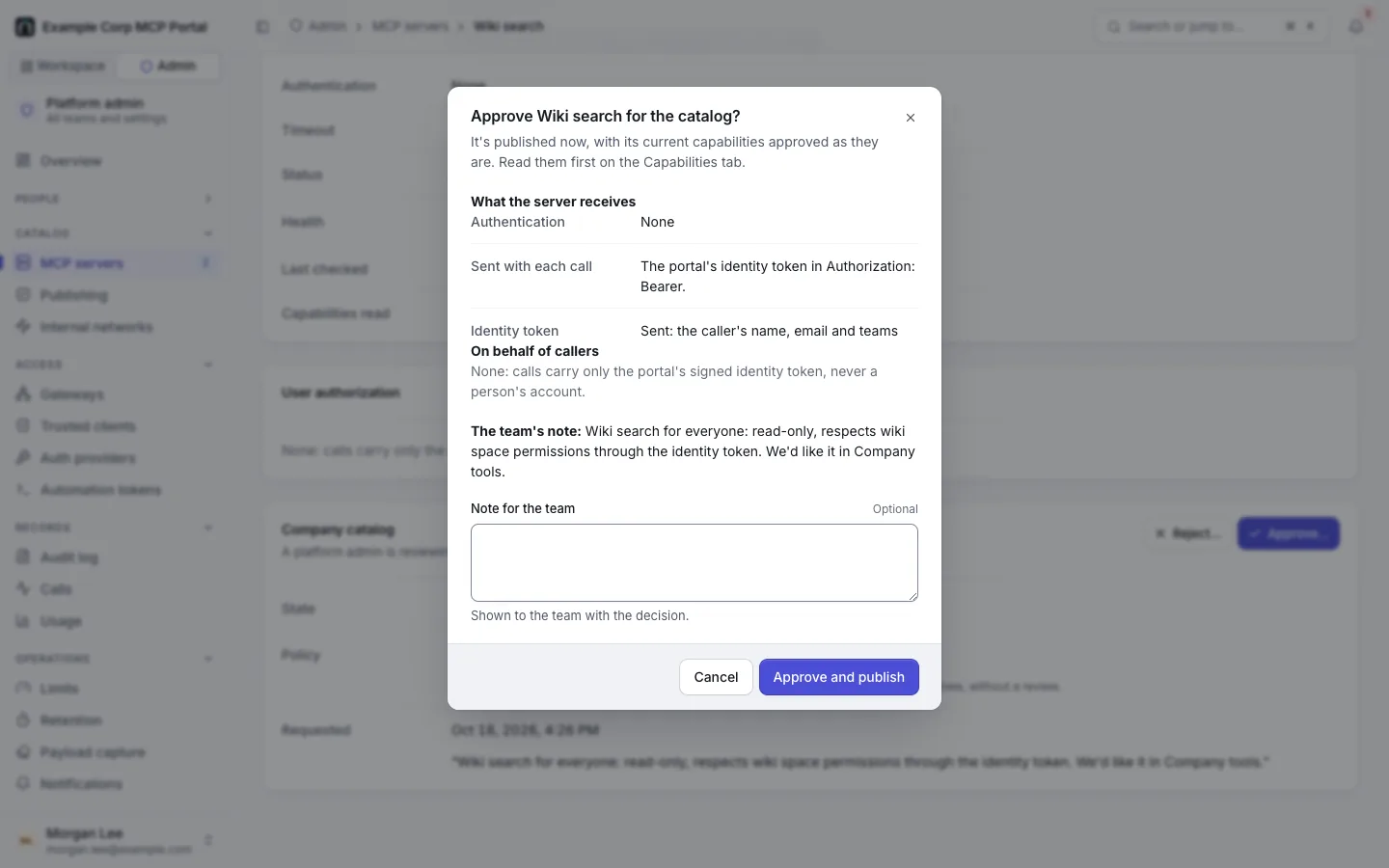Select the Platform admin scope entry
This screenshot has height=868, width=1389.
click(x=116, y=110)
